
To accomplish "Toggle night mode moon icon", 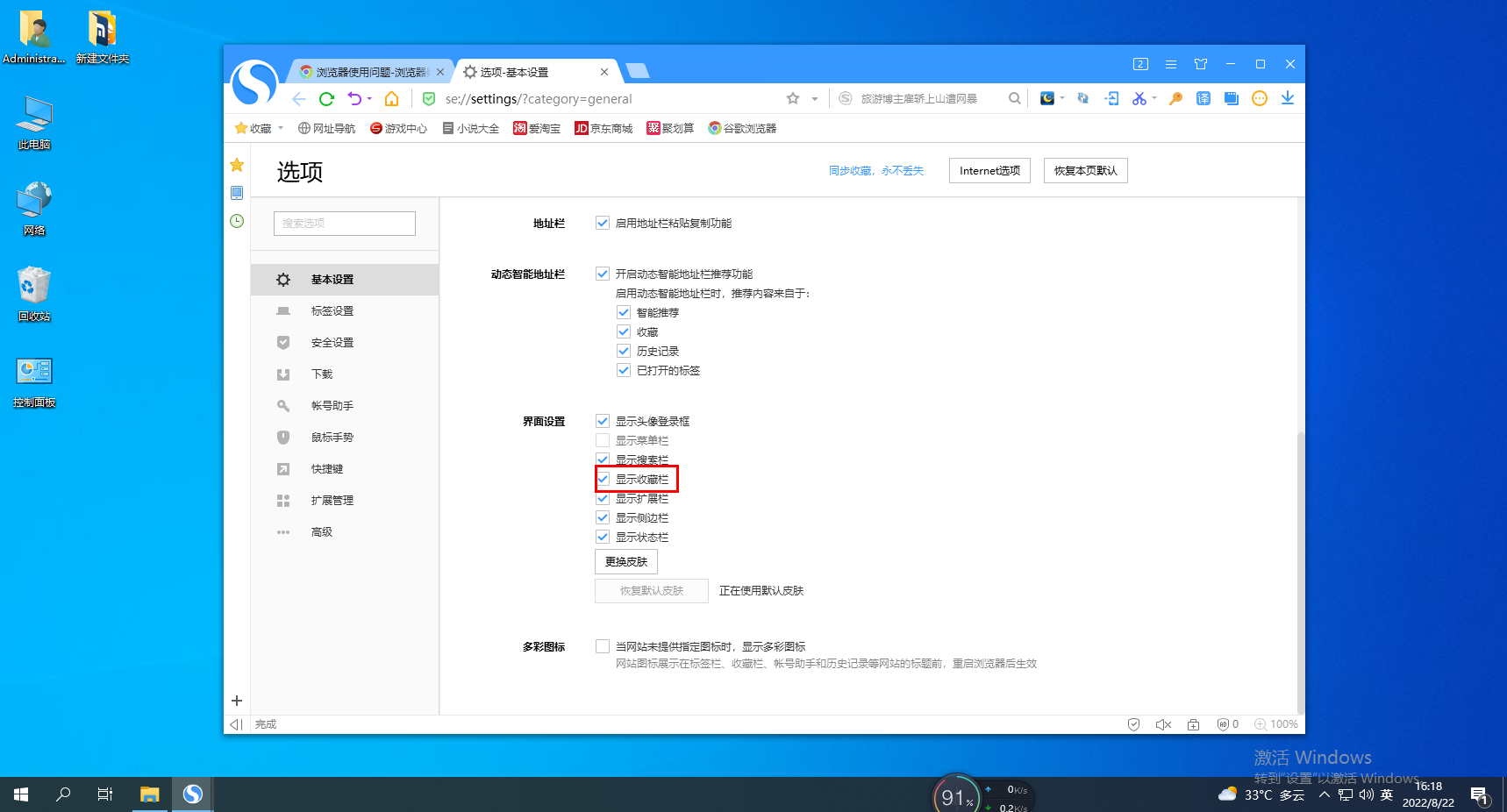I will tap(1047, 98).
